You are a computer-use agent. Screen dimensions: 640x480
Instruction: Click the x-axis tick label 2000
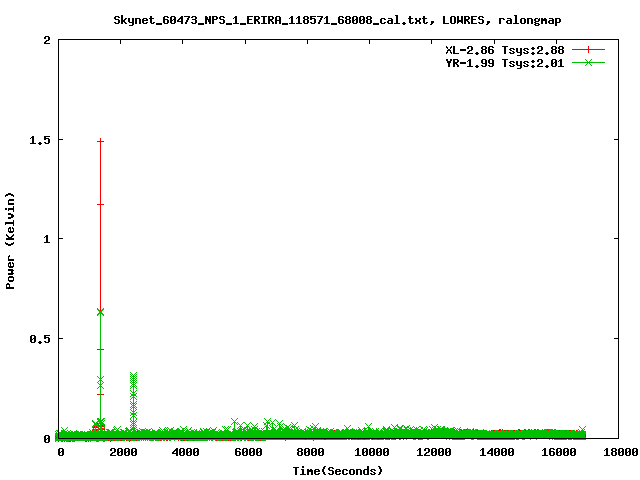[123, 452]
